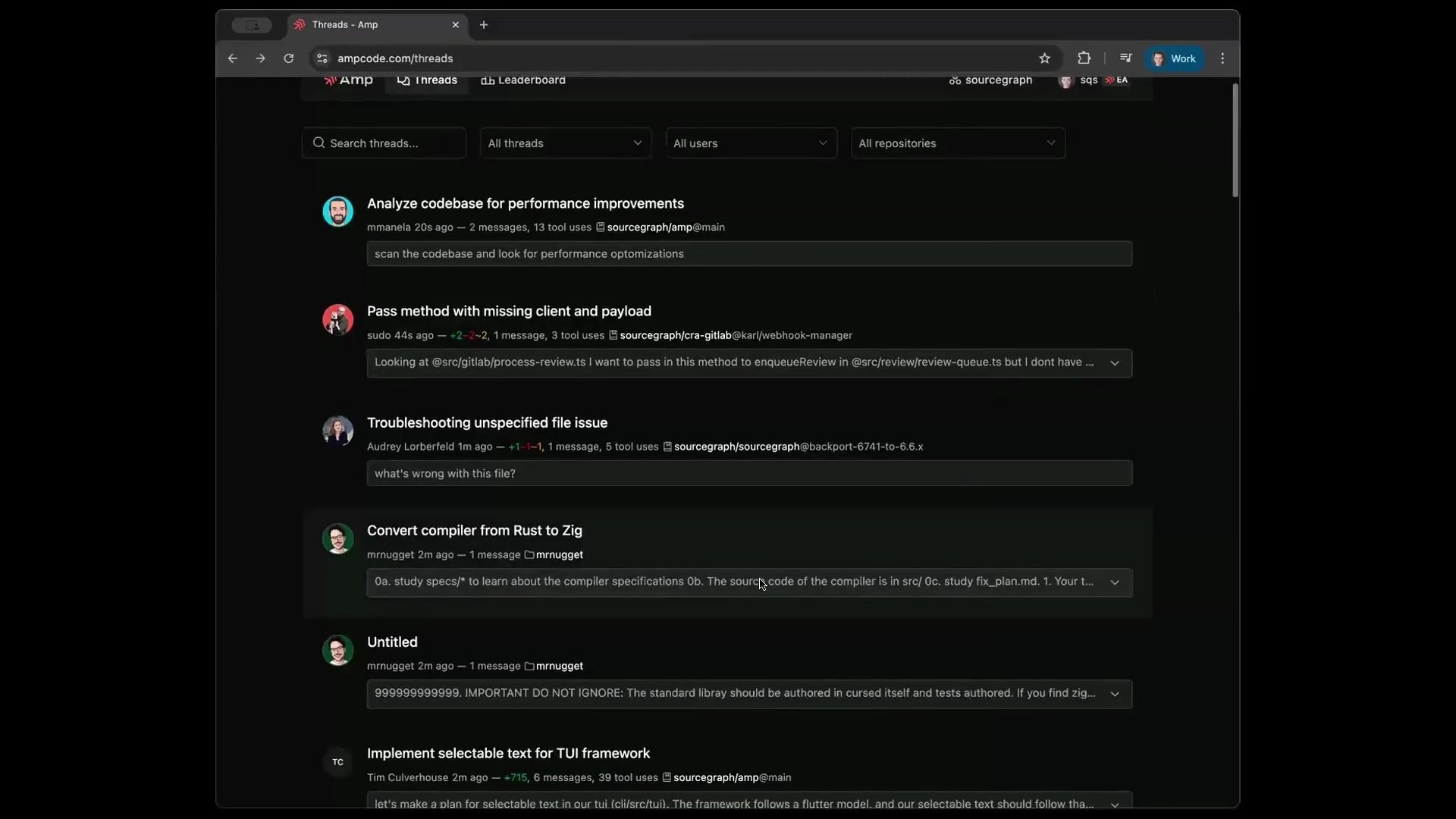Open the All users filter dropdown
This screenshot has width=1456, height=819.
751,143
